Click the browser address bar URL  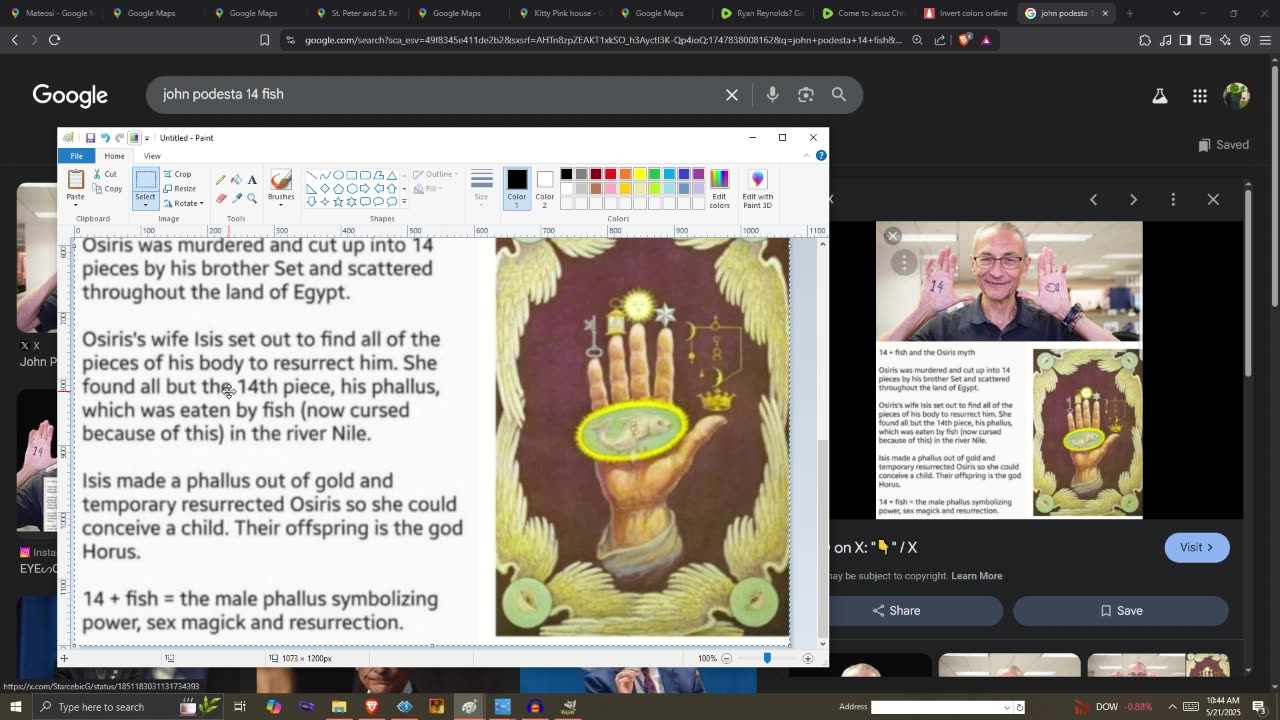pos(603,40)
